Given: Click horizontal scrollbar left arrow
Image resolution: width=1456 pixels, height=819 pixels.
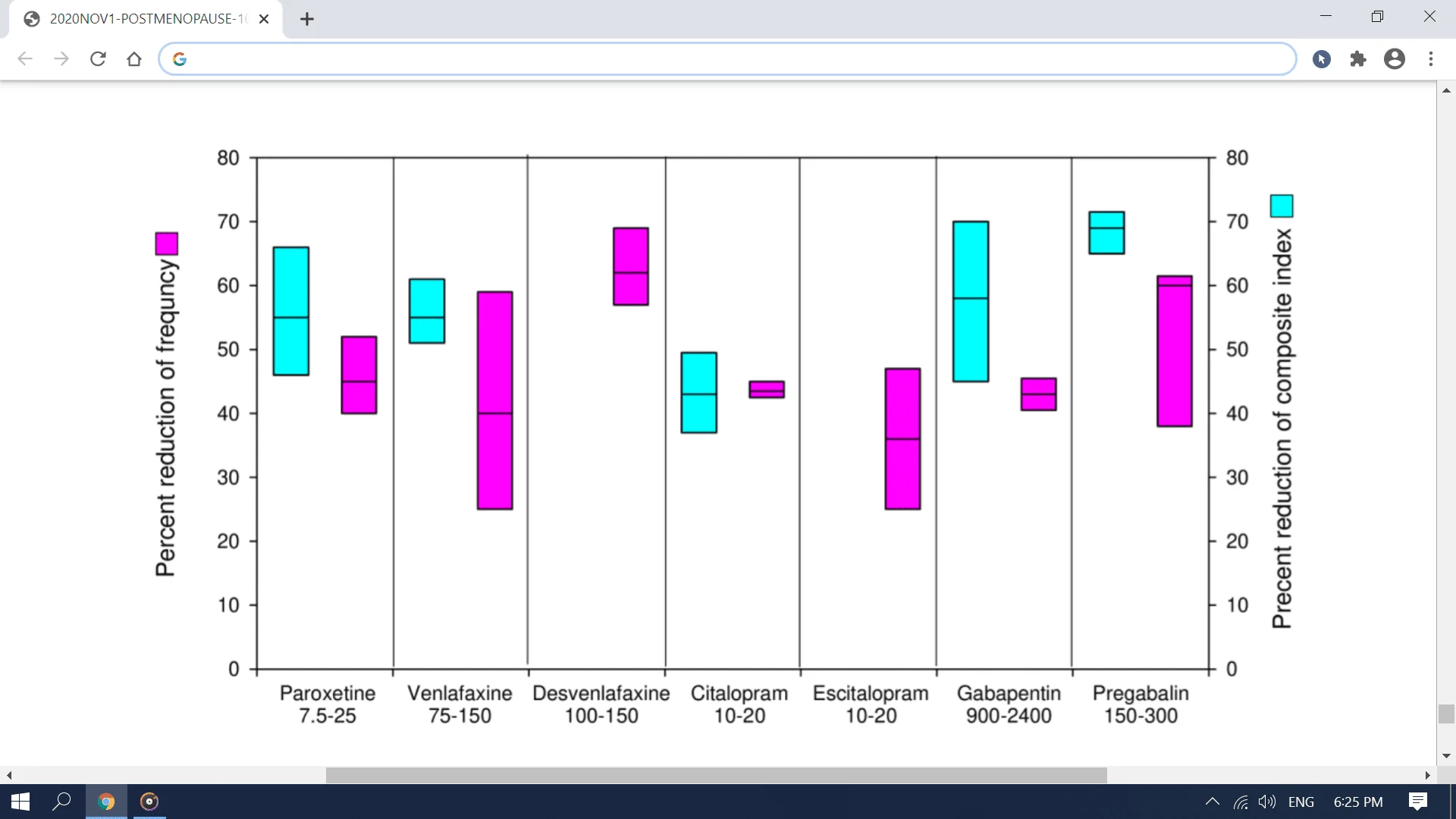Looking at the screenshot, I should click(9, 775).
